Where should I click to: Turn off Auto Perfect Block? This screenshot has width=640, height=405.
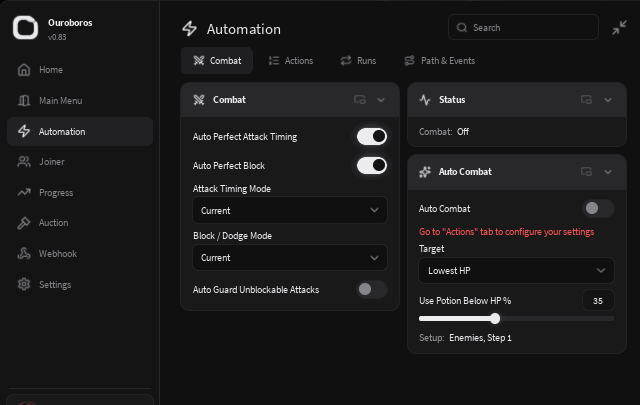372,166
